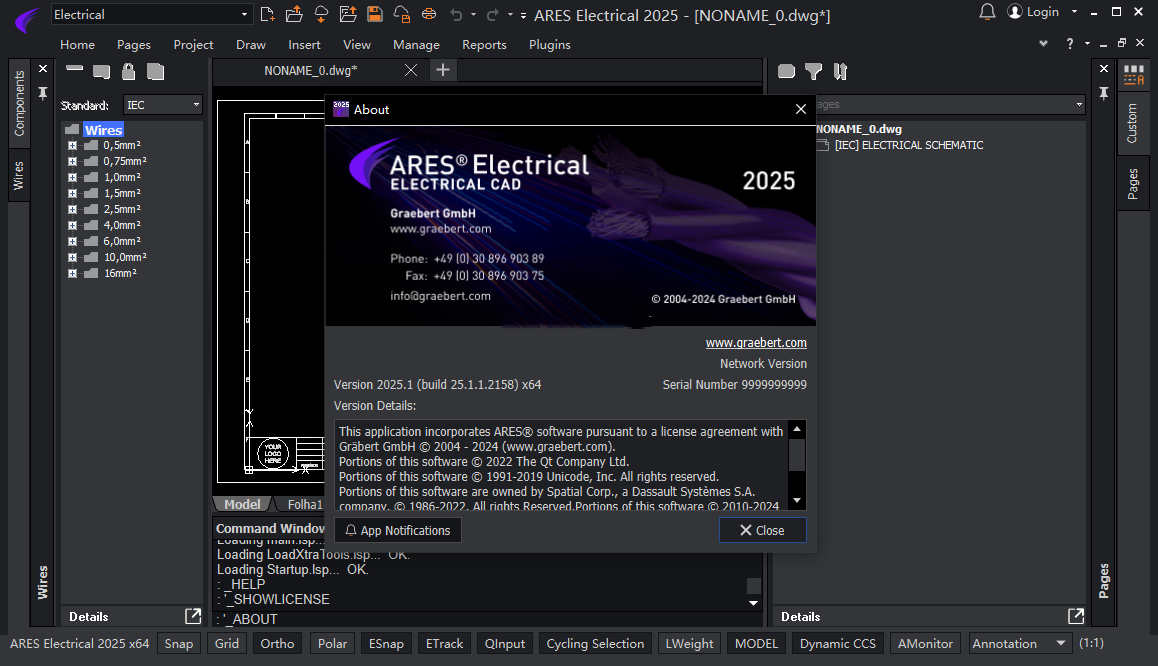
Task: Click the Components vertical side tab
Action: point(19,103)
